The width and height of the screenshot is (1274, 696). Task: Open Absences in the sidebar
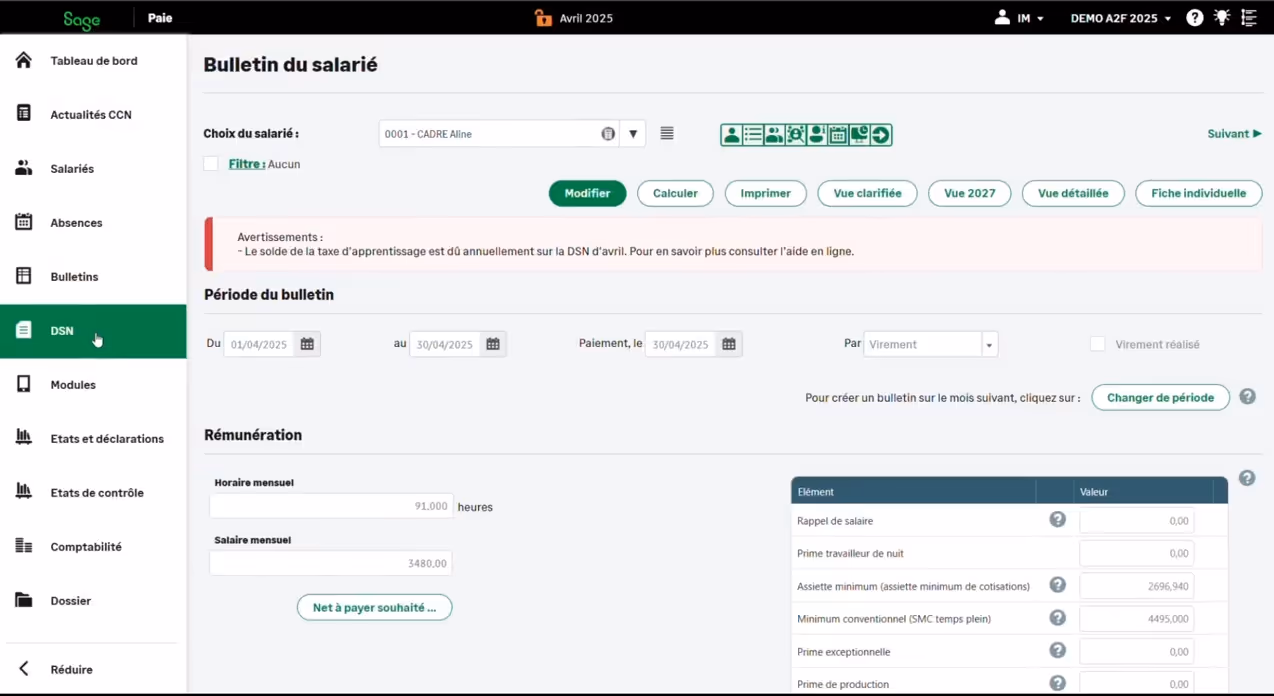tap(93, 223)
